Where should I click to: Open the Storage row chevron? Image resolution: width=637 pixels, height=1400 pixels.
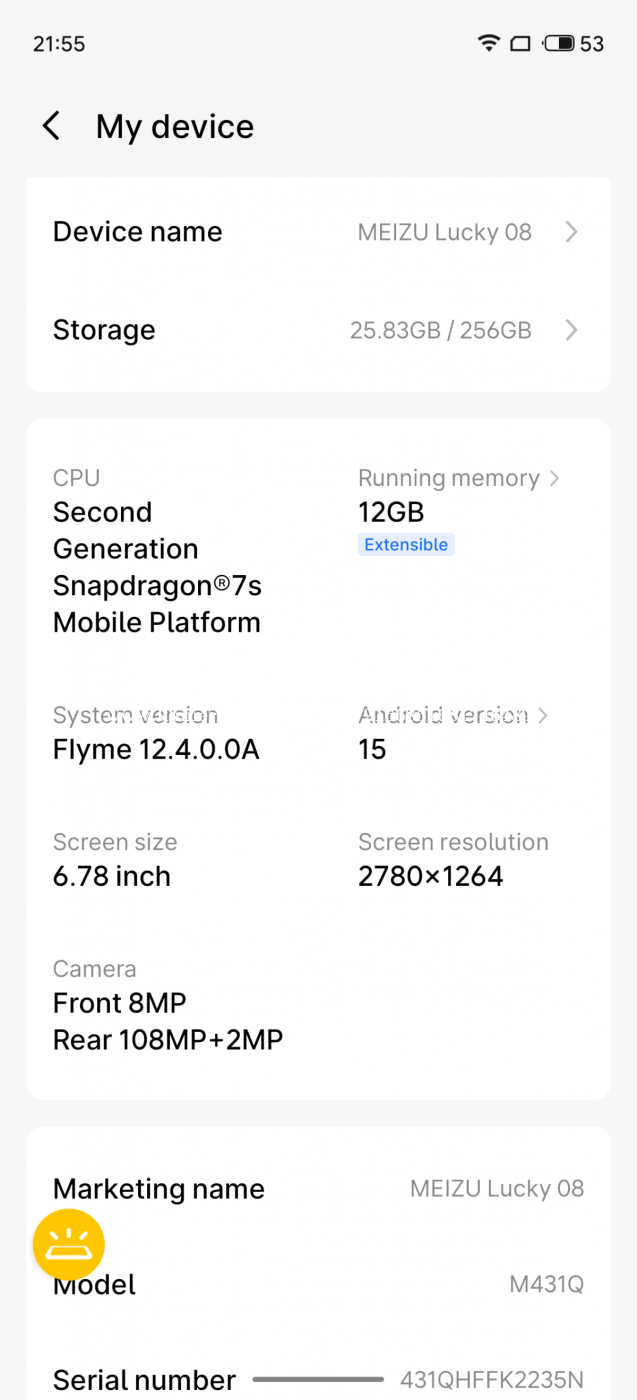point(571,330)
